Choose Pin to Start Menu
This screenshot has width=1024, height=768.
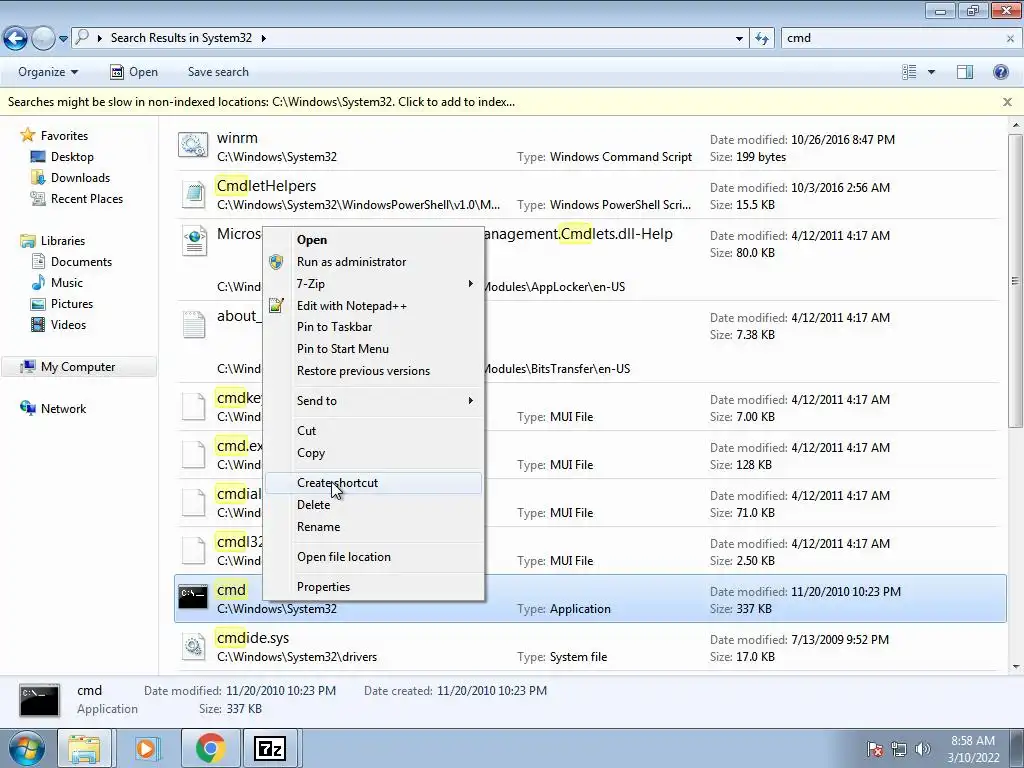[374, 349]
